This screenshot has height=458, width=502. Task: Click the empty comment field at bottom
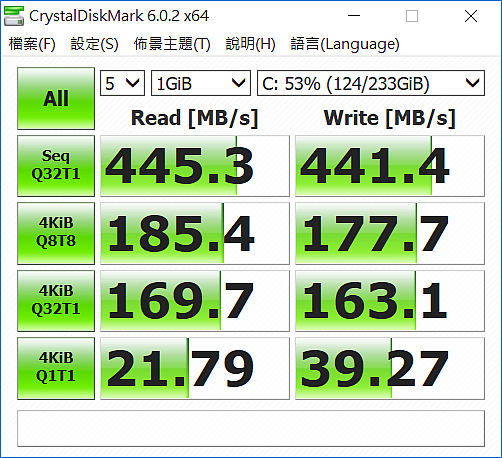coord(251,428)
